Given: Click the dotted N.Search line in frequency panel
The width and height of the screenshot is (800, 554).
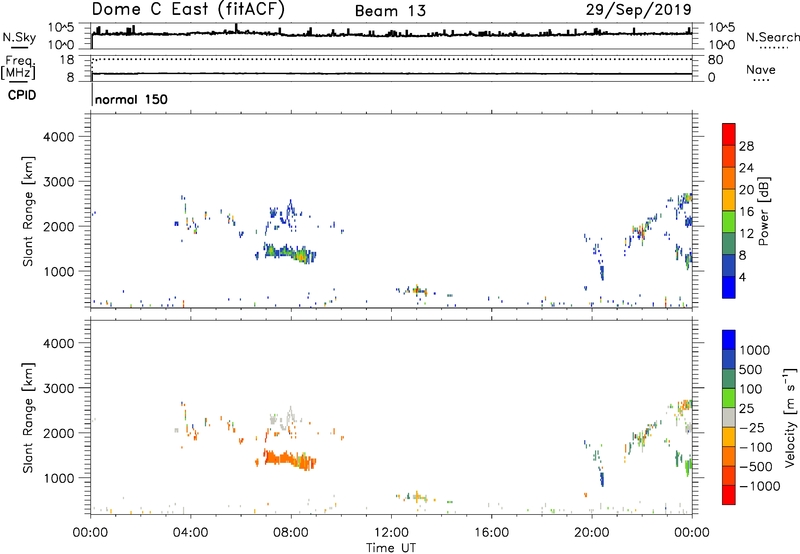Looking at the screenshot, I should pos(392,59).
